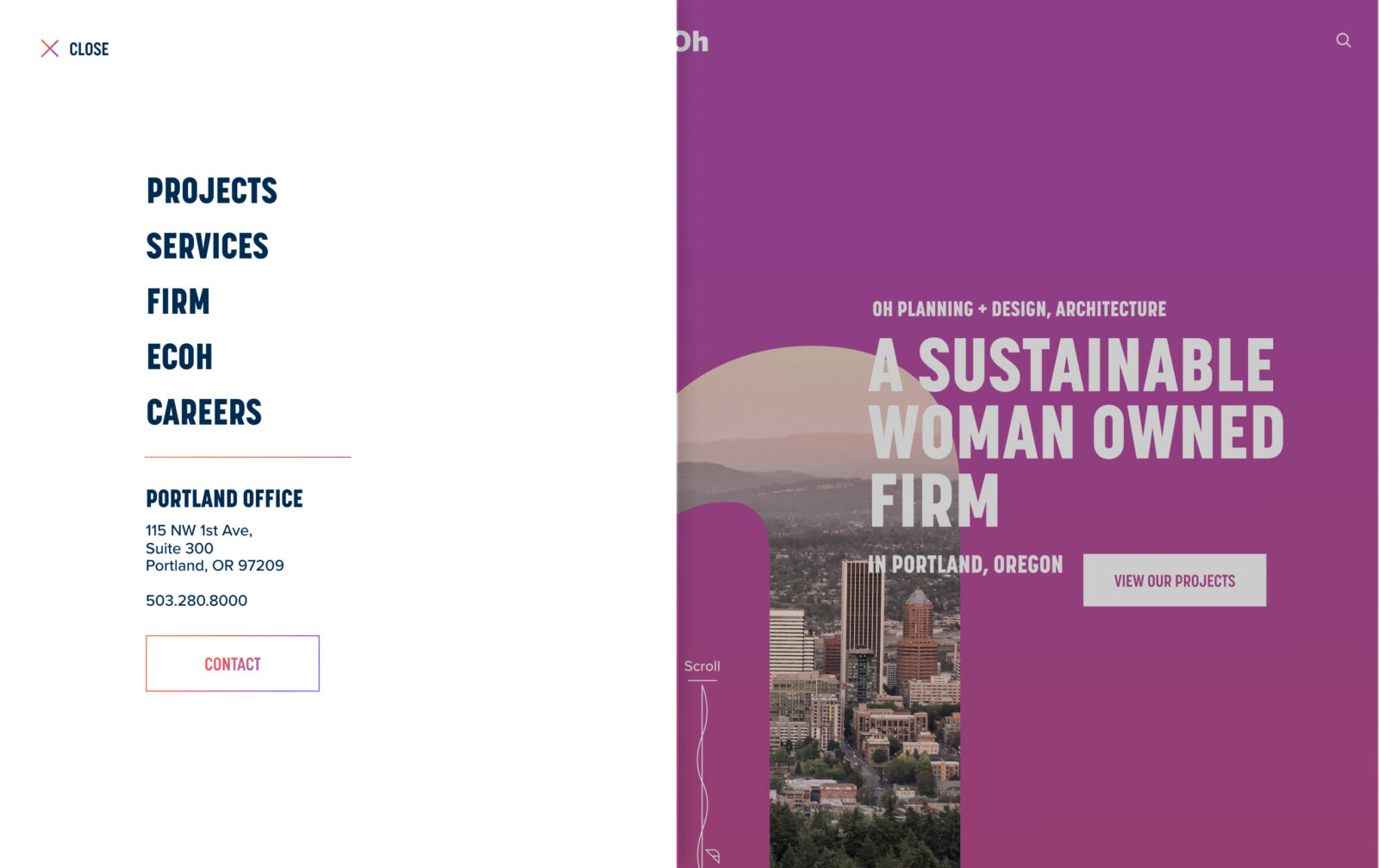This screenshot has width=1379, height=868.
Task: Click the Oh logo in the header
Action: [692, 41]
